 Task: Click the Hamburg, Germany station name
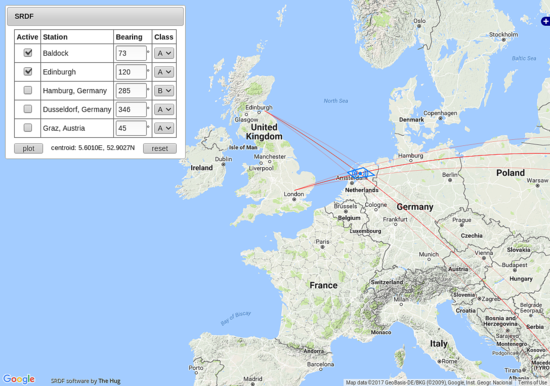pos(75,91)
